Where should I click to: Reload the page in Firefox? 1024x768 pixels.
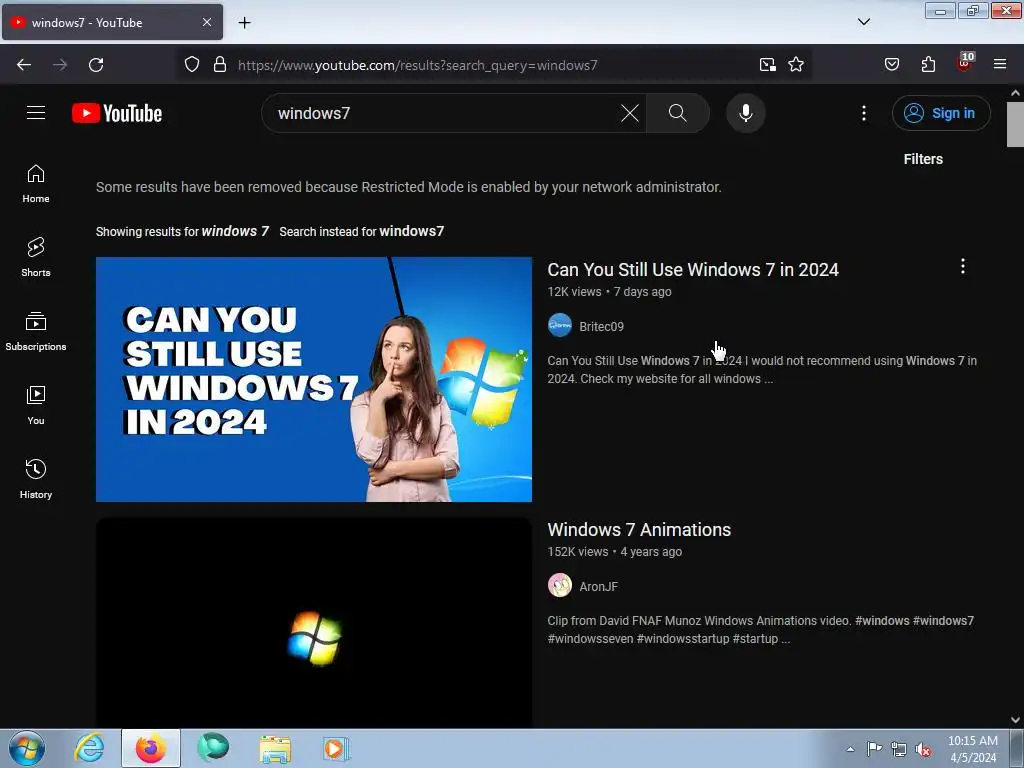coord(96,65)
